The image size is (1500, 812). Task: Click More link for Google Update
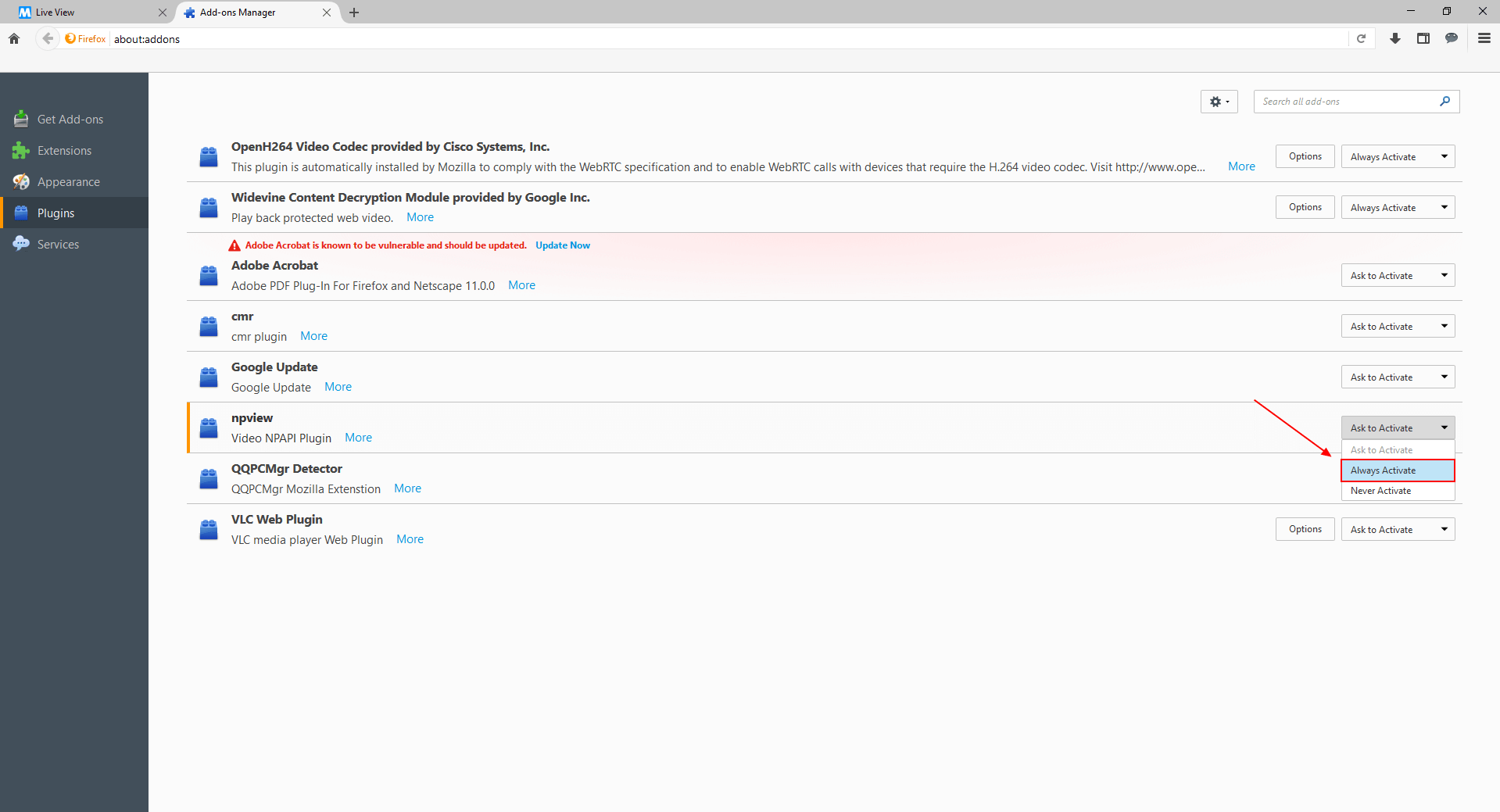tap(338, 387)
